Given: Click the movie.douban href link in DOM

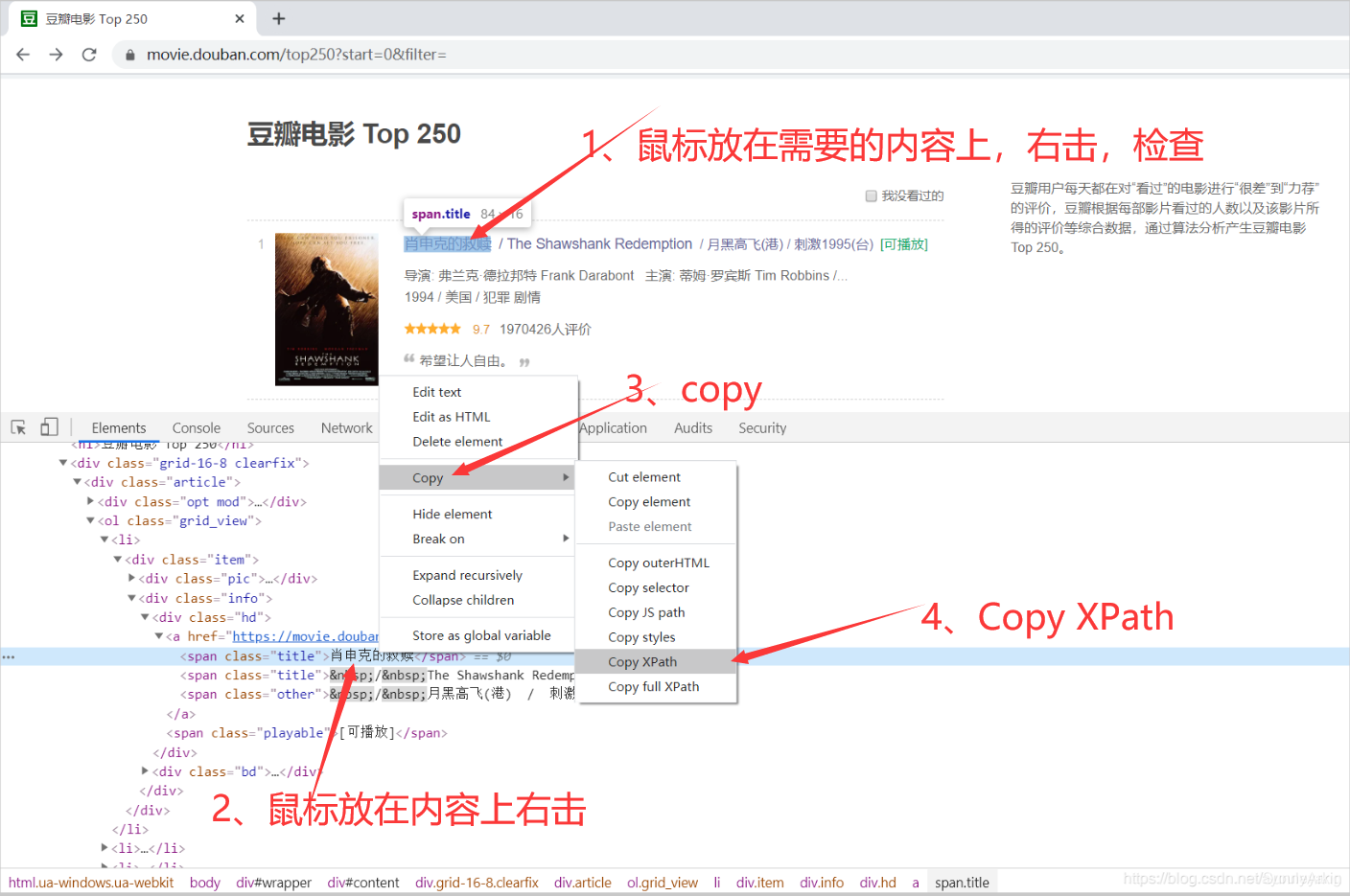Looking at the screenshot, I should 306,636.
